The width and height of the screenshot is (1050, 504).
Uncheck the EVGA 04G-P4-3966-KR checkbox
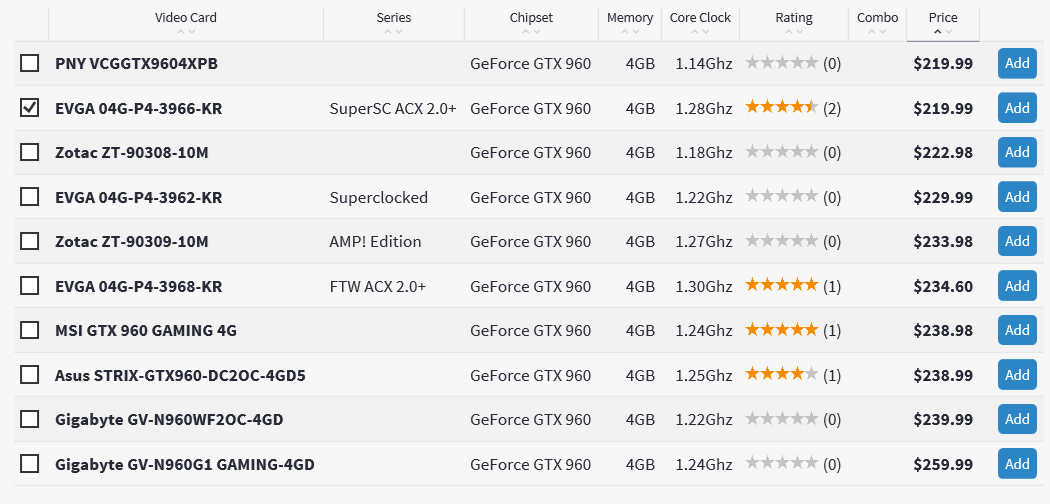(x=29, y=108)
